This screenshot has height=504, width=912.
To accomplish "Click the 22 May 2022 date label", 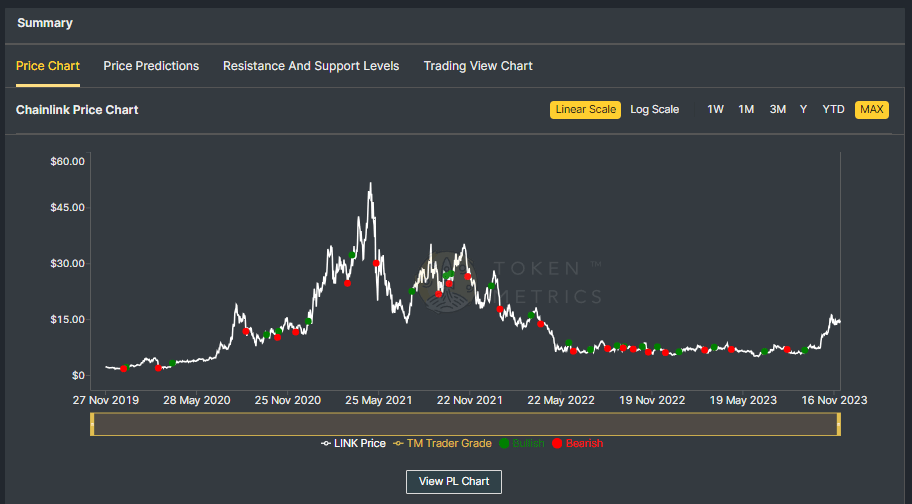I will tap(561, 400).
